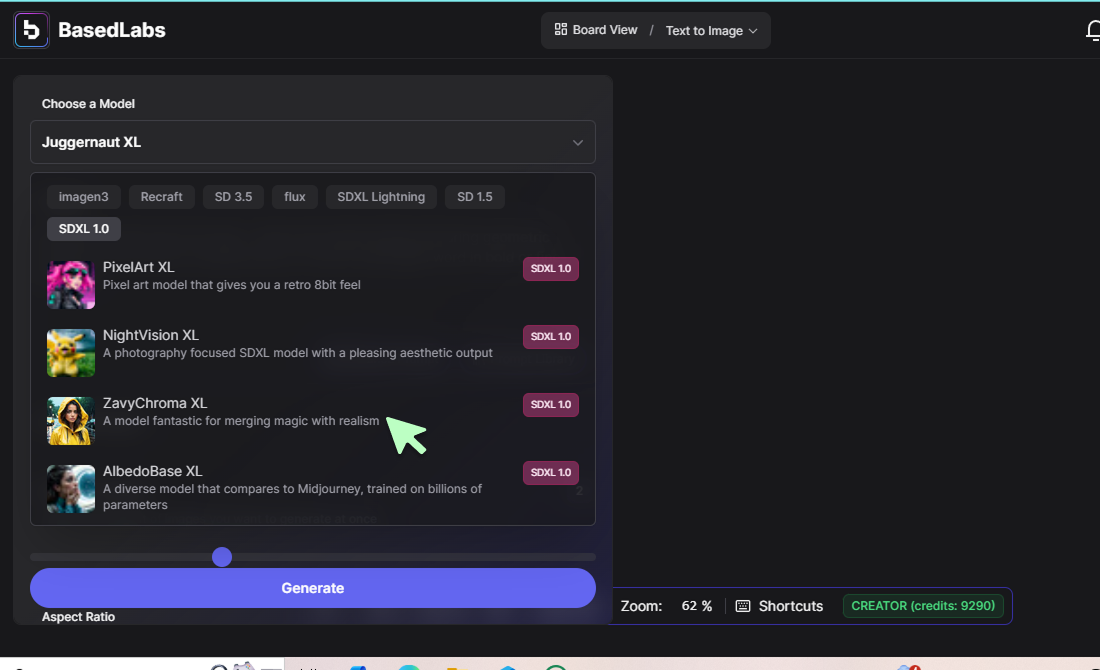The image size is (1100, 670).
Task: Click SDXL 1.0 badge on AlbedoBase XL row
Action: point(551,473)
